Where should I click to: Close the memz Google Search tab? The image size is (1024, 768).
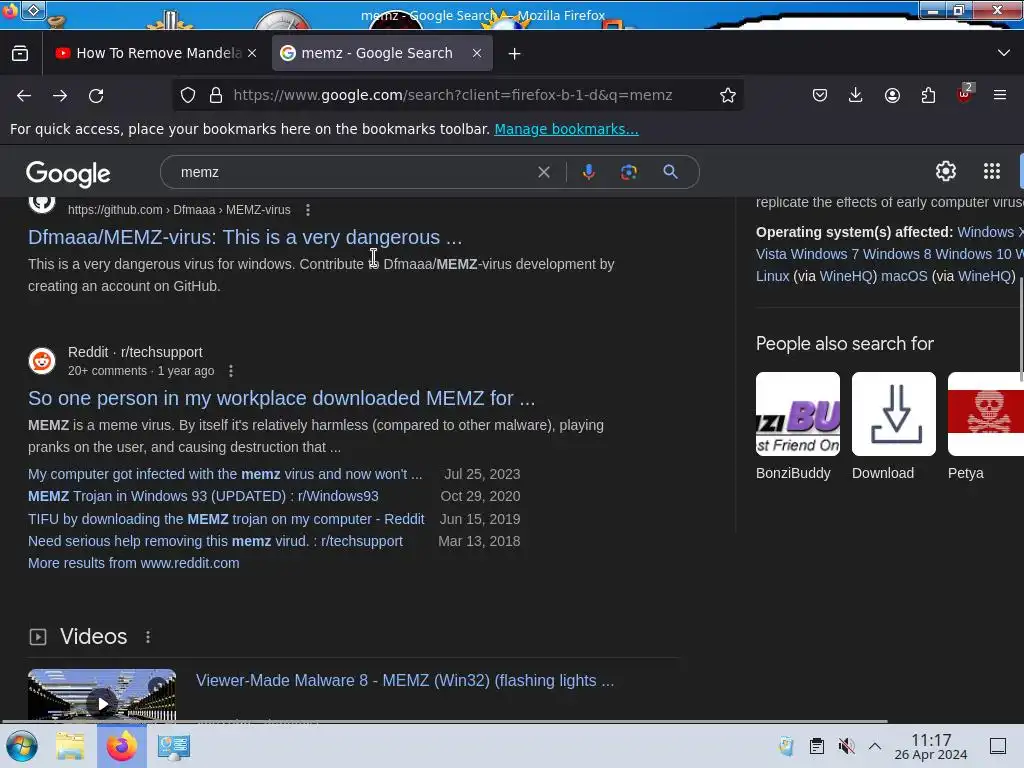pos(477,54)
